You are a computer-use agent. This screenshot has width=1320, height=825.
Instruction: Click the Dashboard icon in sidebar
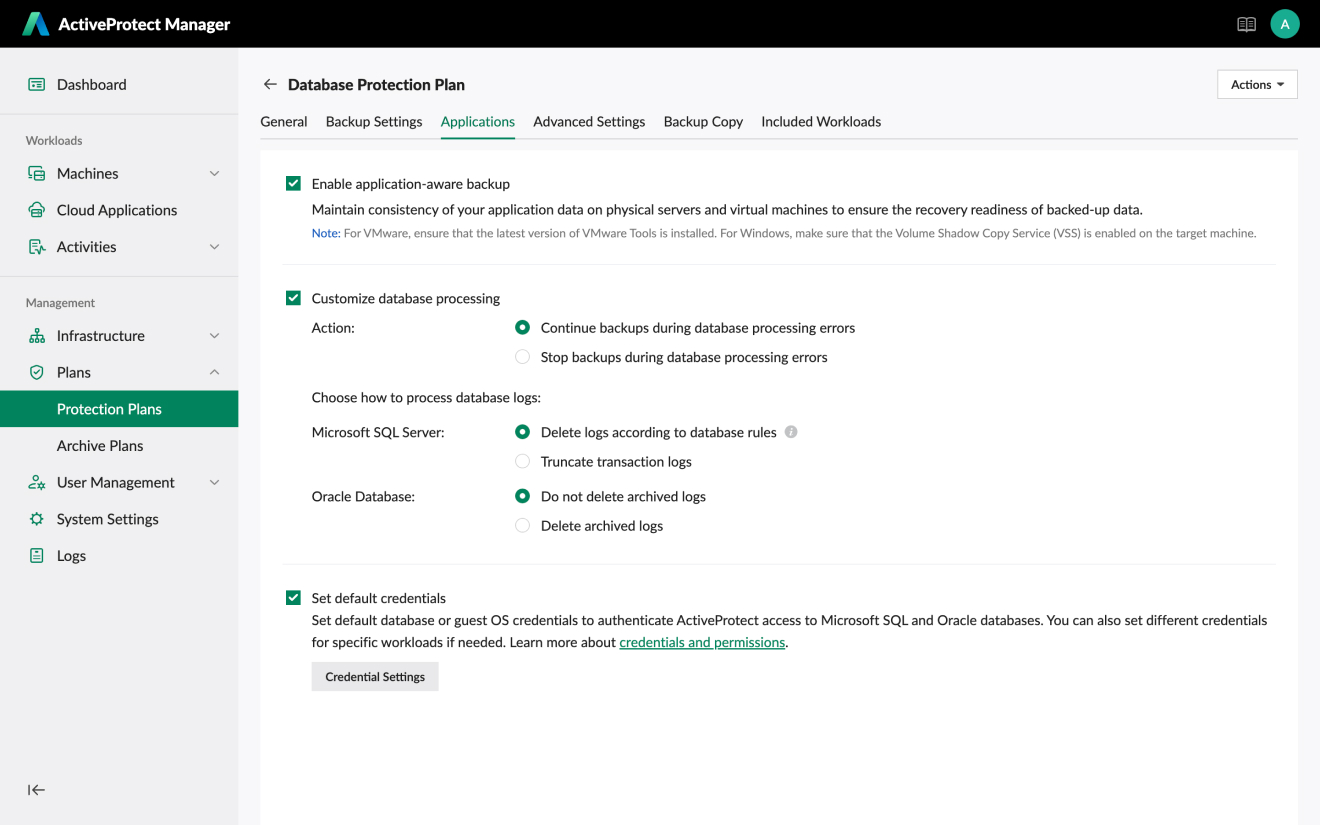click(x=37, y=85)
